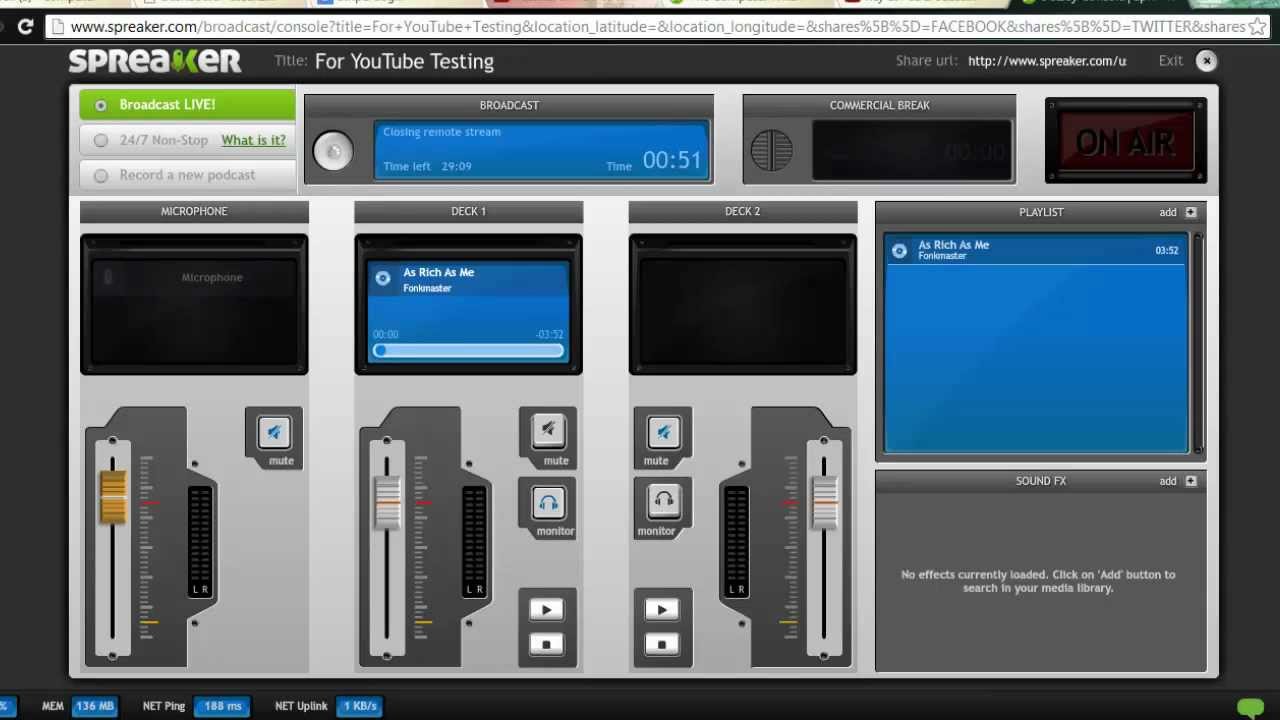Click the Deck 2 volume fader handle
This screenshot has height=720, width=1280.
click(825, 503)
